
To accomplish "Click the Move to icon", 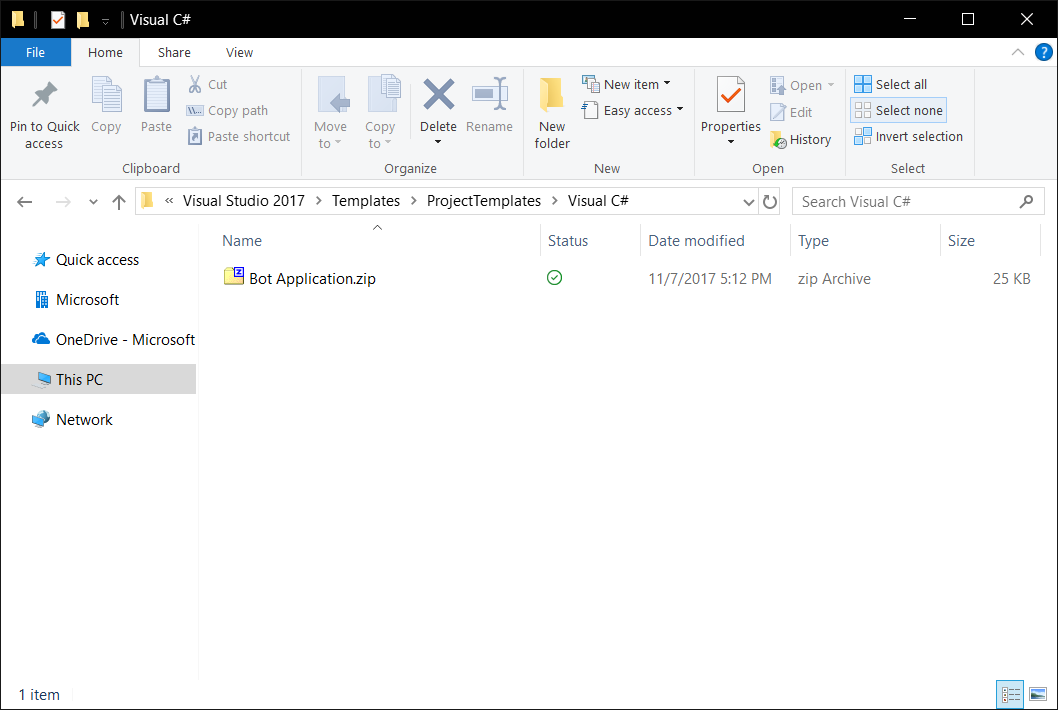I will click(333, 94).
